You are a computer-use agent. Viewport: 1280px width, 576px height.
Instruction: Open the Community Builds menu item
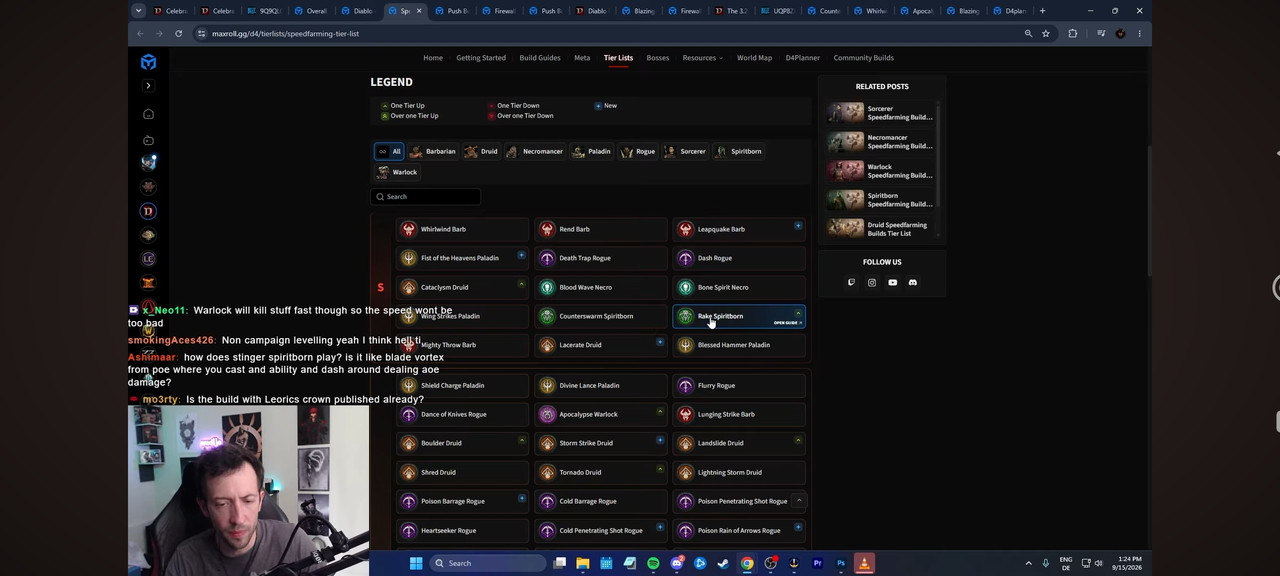864,58
